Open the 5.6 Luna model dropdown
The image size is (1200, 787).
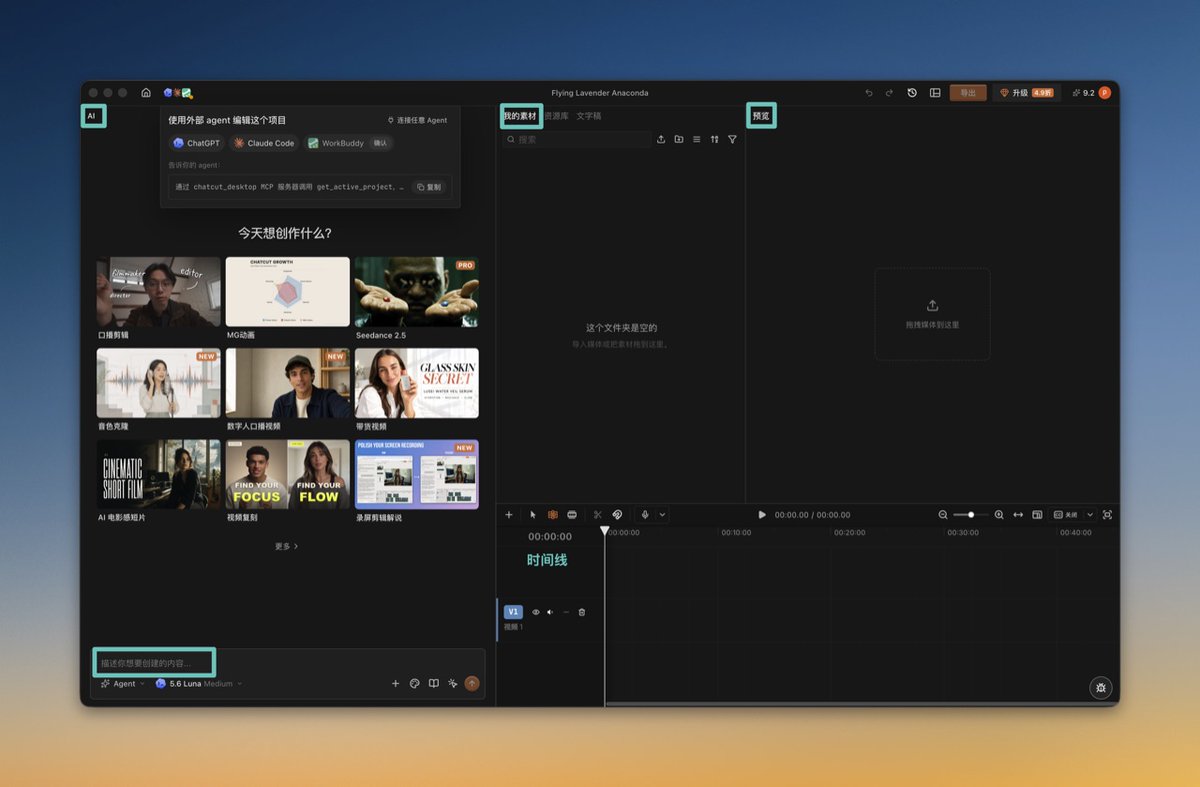click(199, 684)
